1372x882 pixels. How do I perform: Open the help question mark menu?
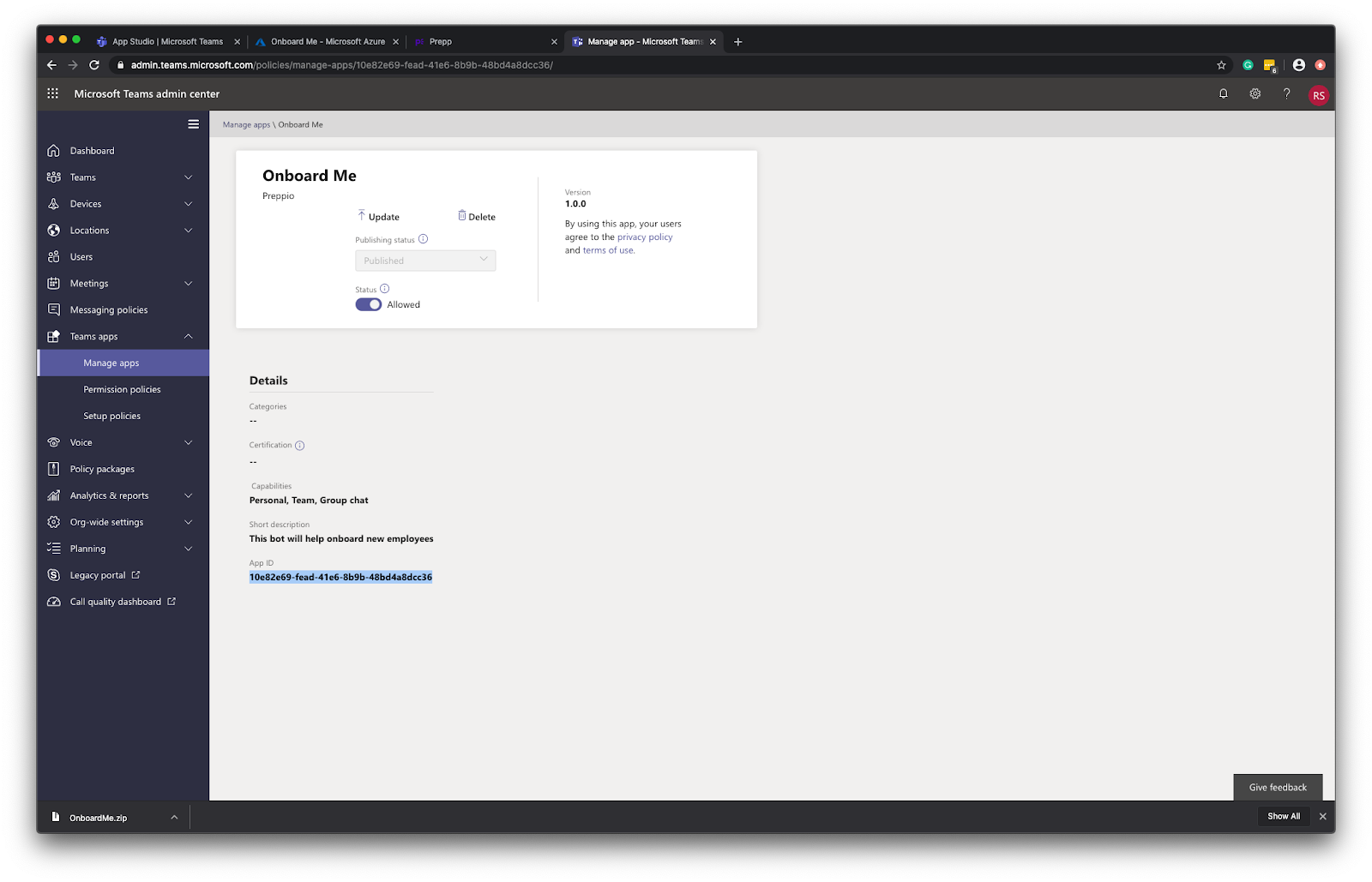click(1286, 94)
